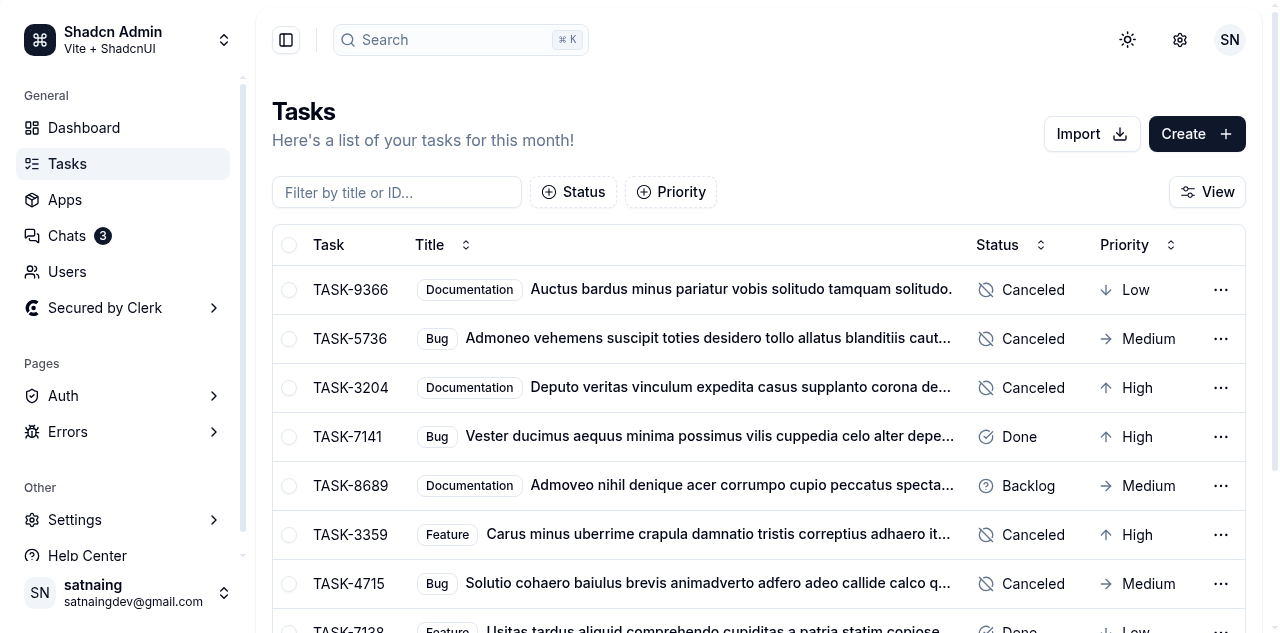Open the Shadcn Admin team switcher

tap(128, 40)
